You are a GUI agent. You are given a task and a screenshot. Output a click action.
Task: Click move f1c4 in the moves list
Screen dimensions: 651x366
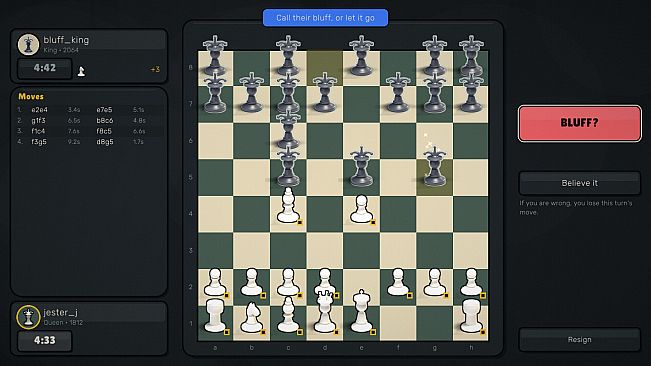click(38, 131)
